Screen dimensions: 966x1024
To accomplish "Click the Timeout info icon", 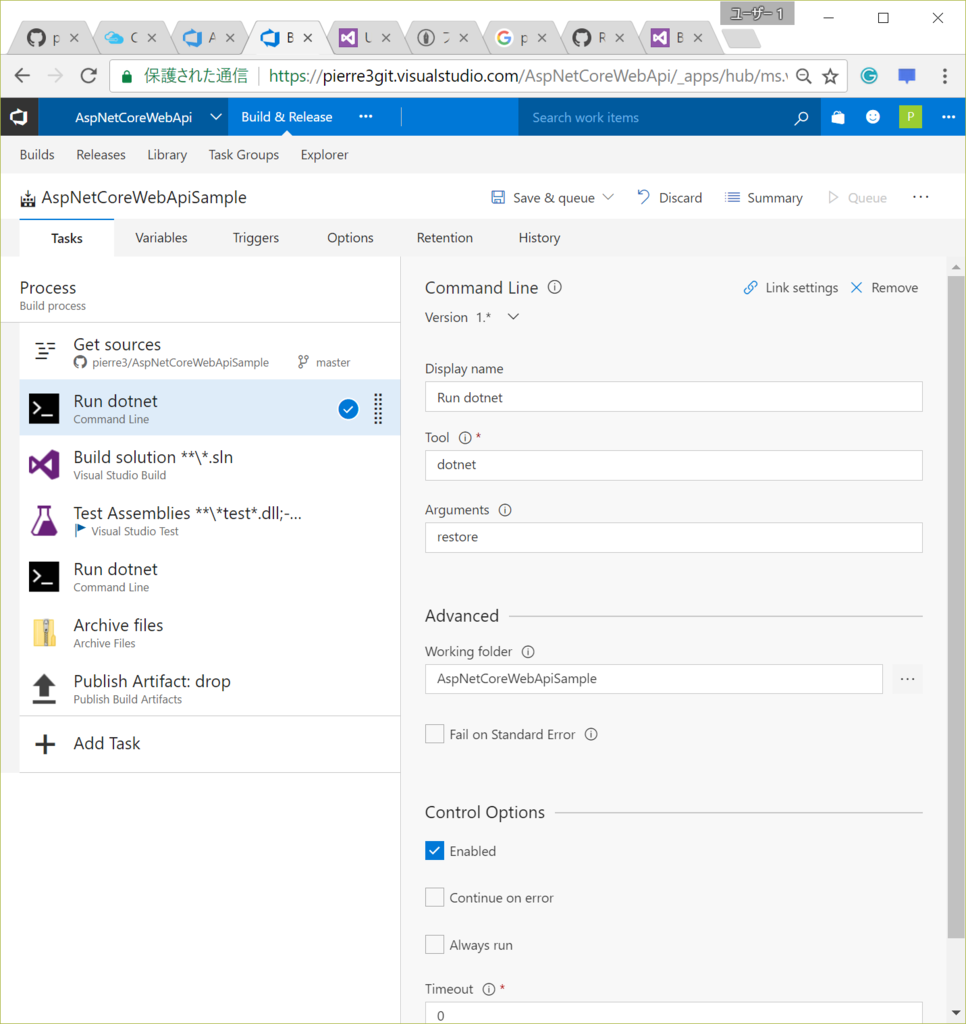I will pyautogui.click(x=489, y=989).
